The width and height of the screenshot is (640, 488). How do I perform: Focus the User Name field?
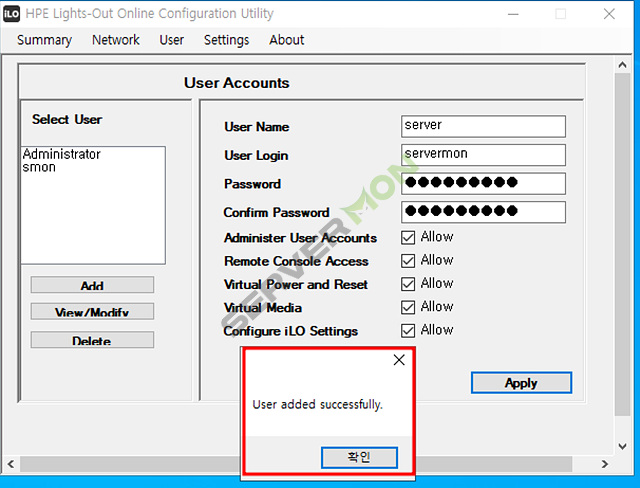pos(483,126)
